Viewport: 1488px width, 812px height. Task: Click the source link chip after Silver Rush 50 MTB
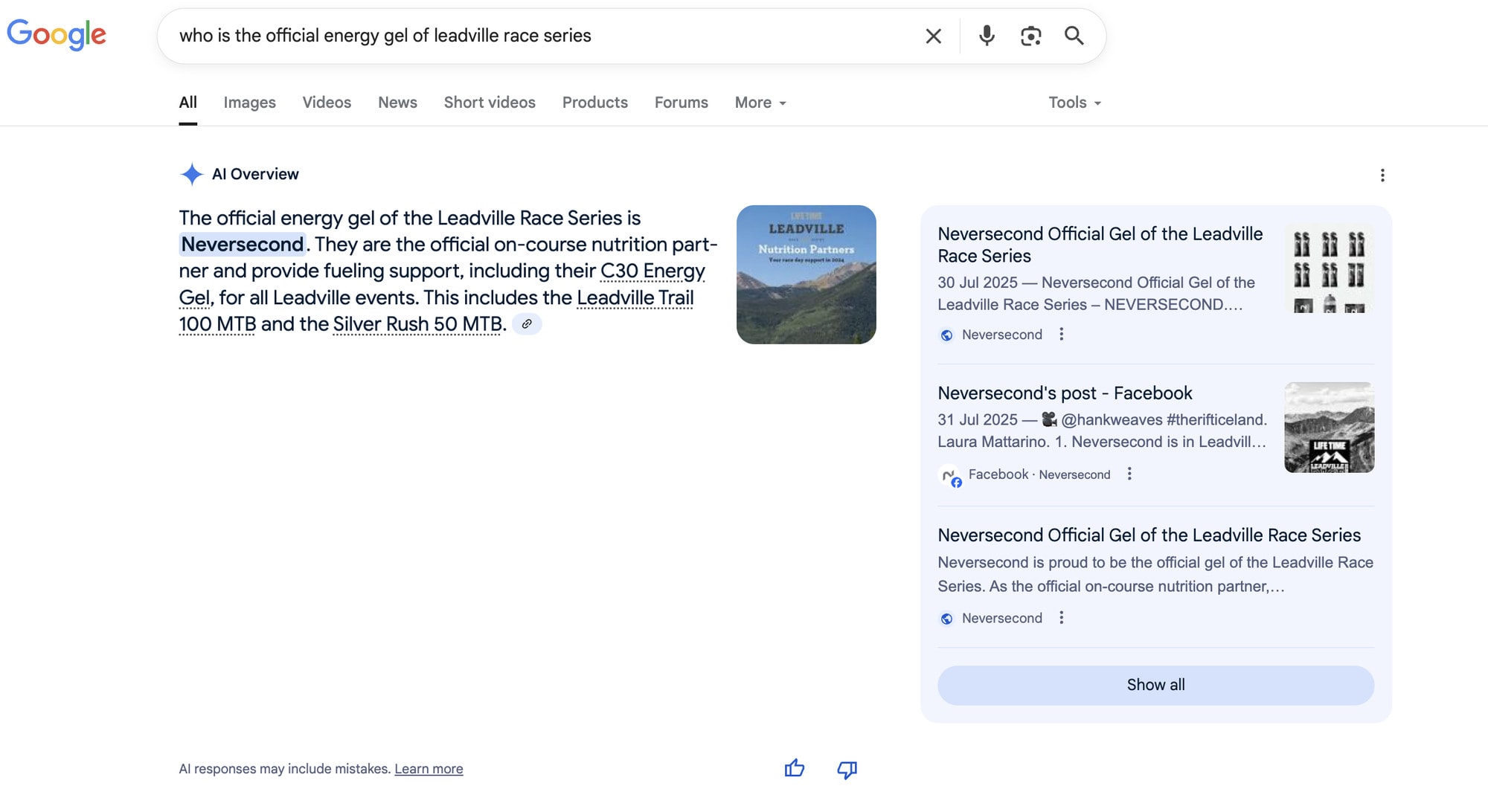[527, 324]
